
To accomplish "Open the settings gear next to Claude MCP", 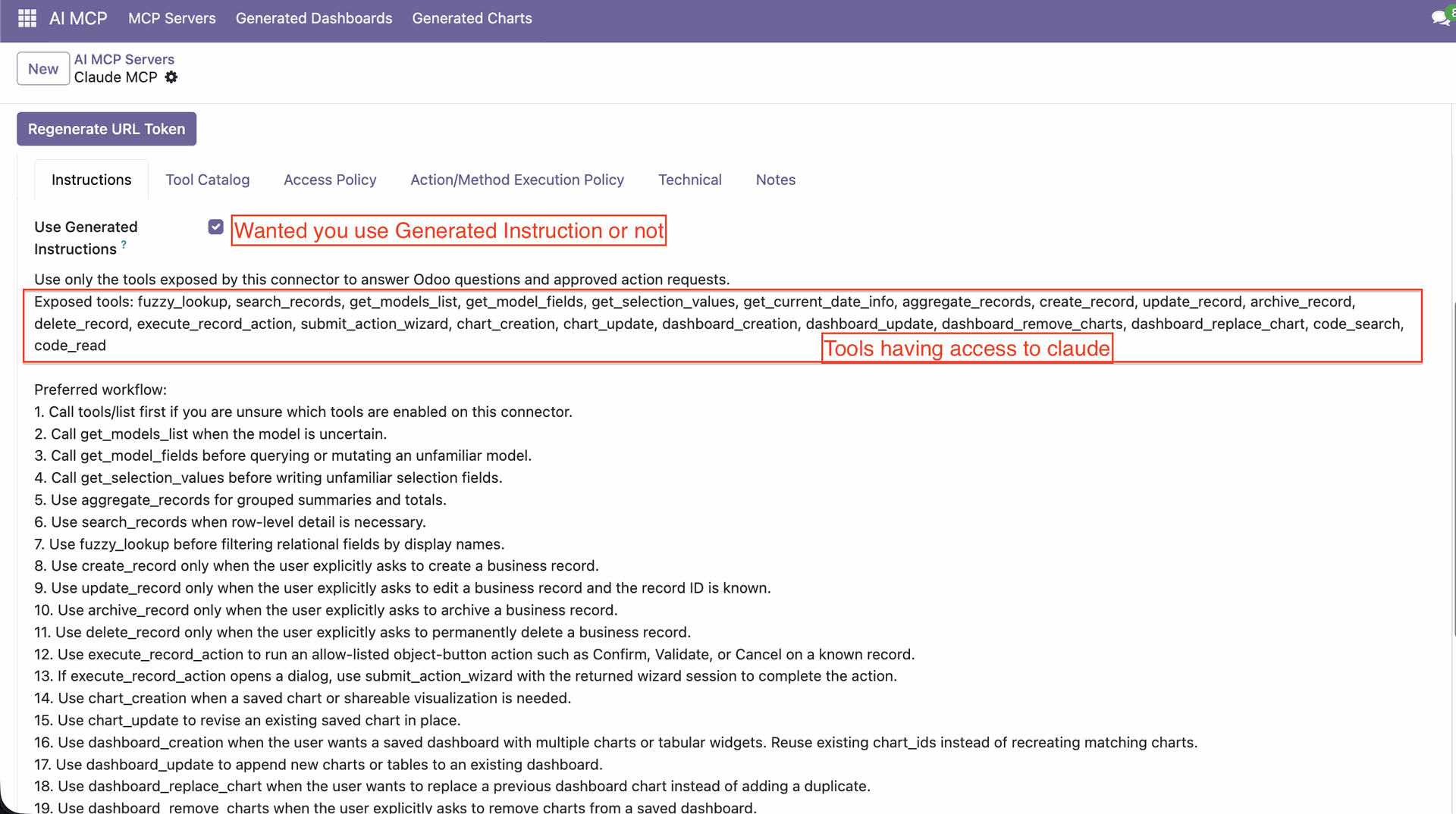I will 171,77.
